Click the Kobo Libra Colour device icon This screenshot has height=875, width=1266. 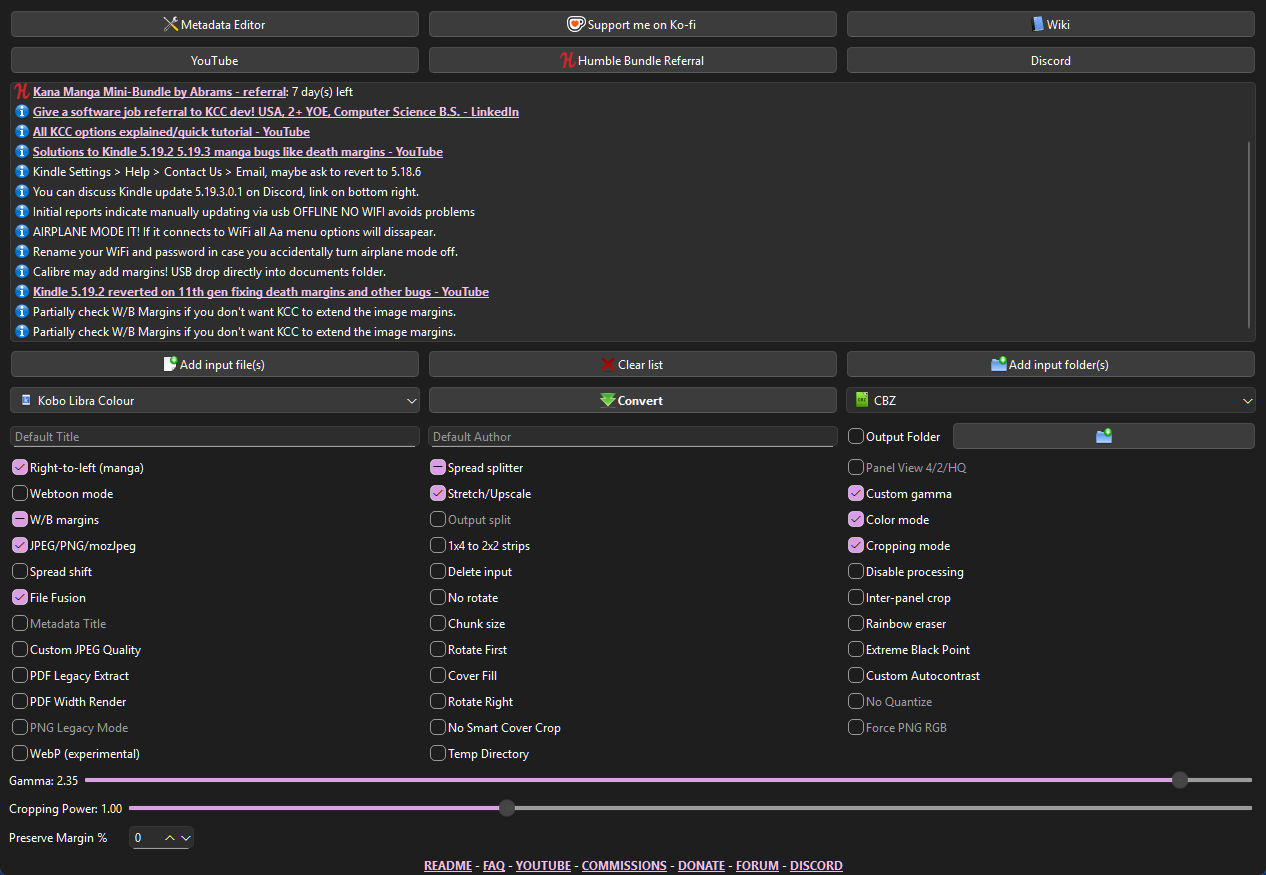point(26,400)
